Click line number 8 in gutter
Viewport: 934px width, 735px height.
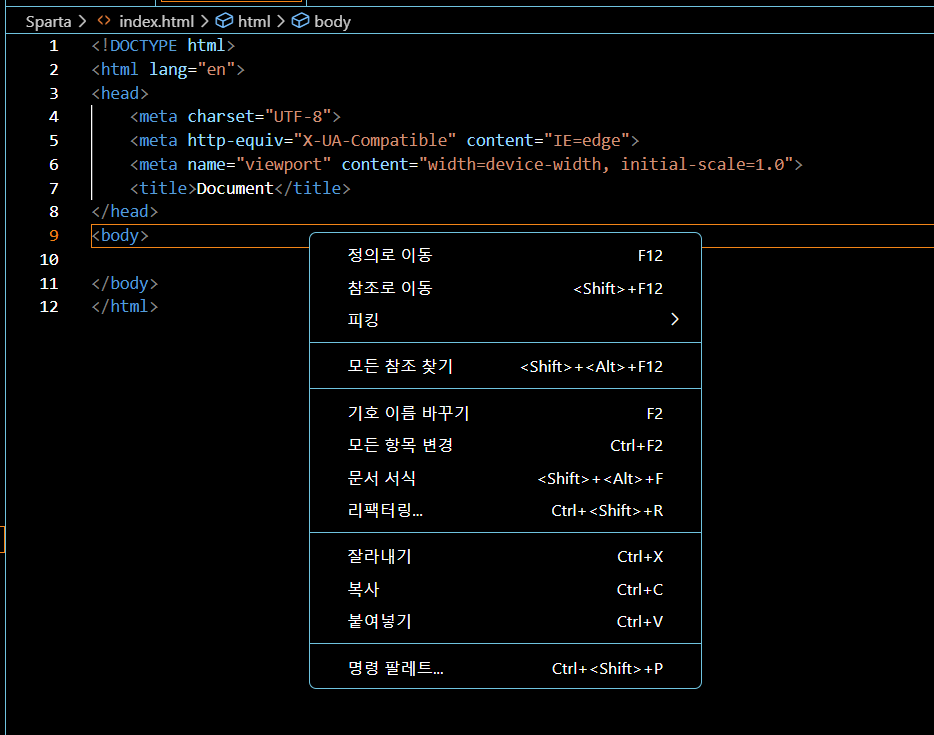coord(54,211)
